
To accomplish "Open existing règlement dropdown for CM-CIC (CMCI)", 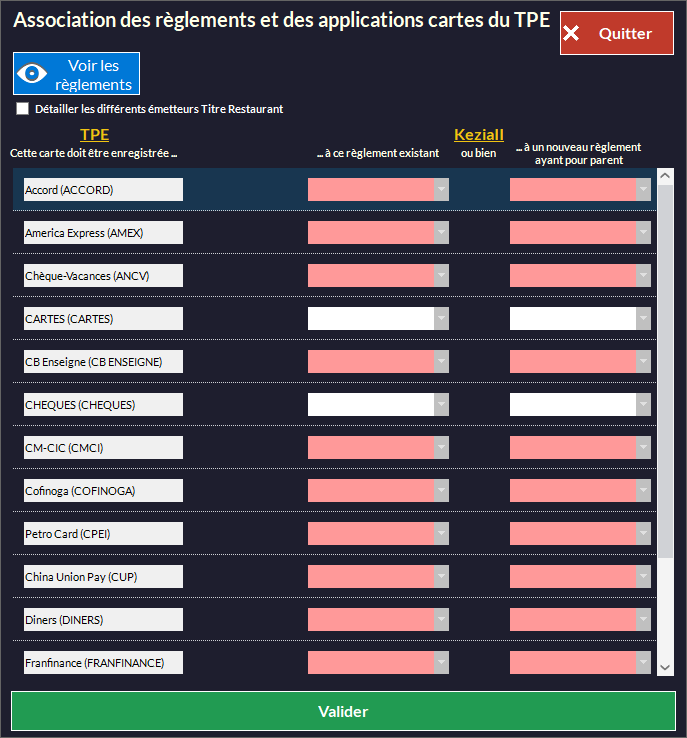I will (440, 448).
